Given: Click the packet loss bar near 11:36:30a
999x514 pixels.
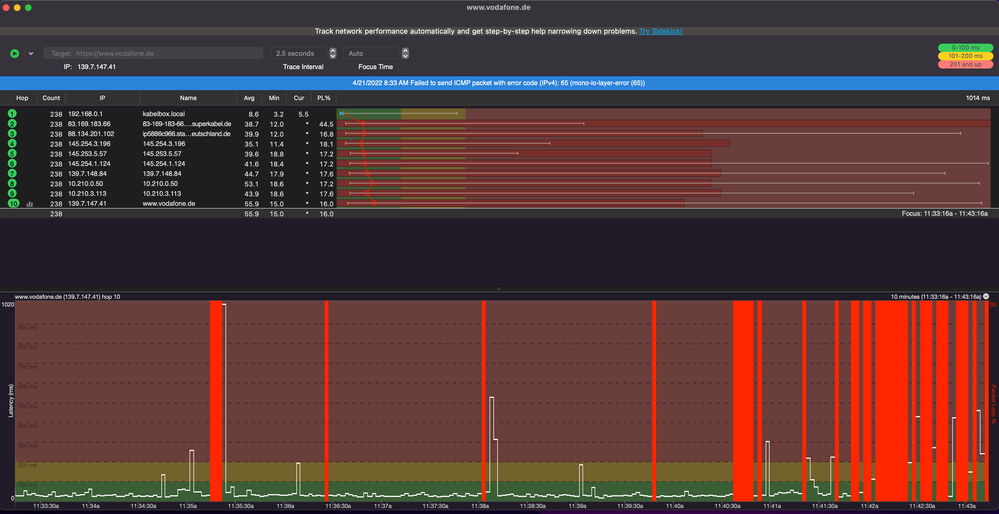Looking at the screenshot, I should coord(326,400).
